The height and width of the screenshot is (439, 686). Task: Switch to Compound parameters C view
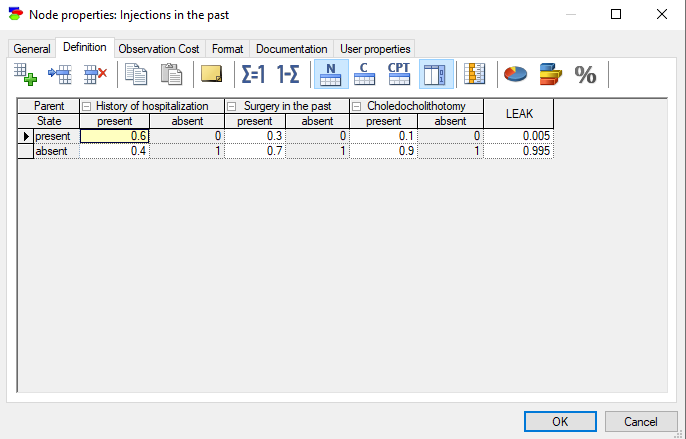[x=364, y=74]
